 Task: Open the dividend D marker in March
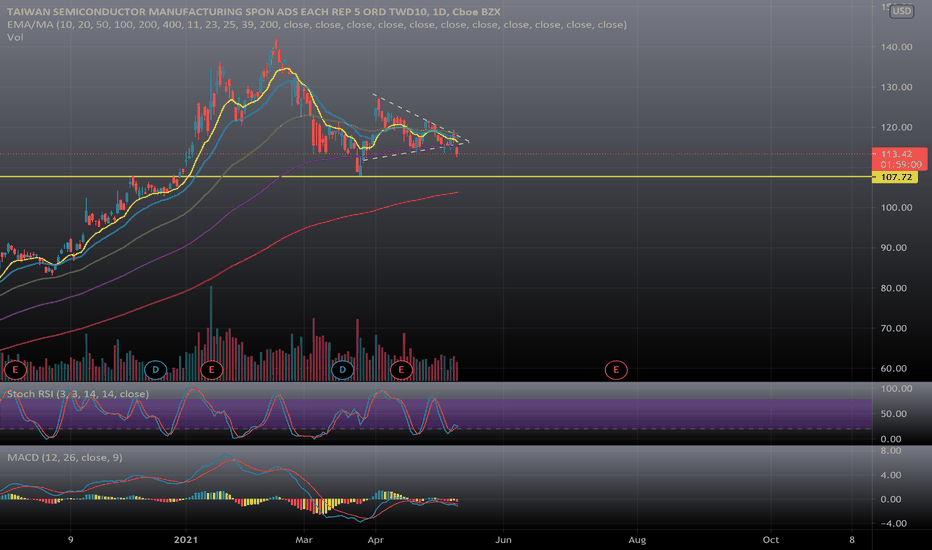342,370
